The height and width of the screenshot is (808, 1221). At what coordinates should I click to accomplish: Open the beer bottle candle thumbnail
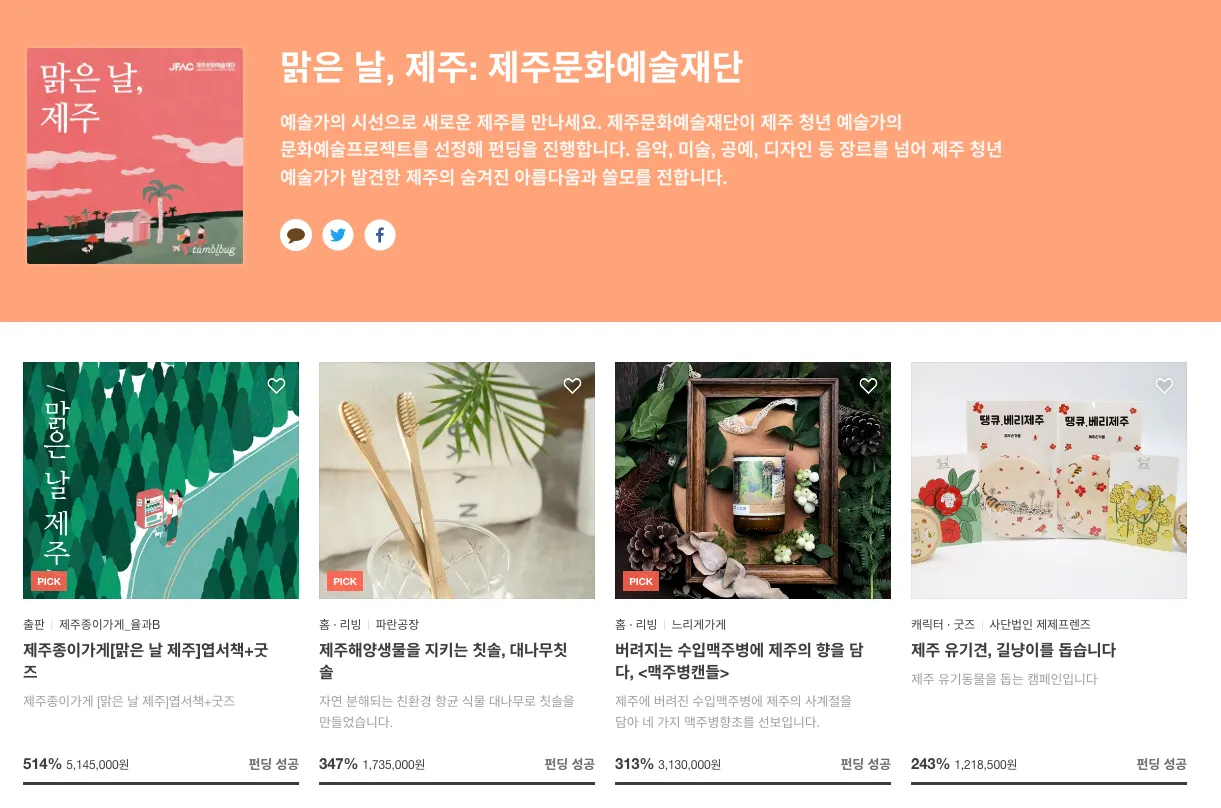point(753,480)
